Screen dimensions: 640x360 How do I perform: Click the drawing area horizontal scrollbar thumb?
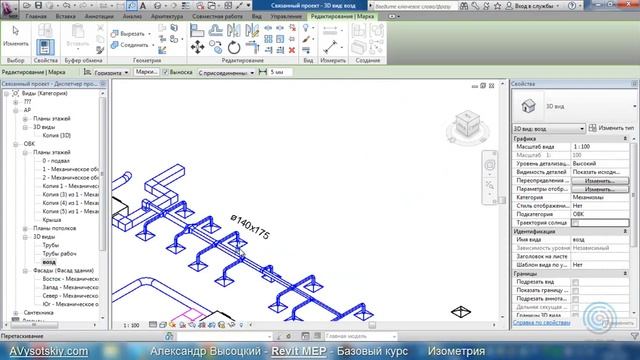click(372, 325)
